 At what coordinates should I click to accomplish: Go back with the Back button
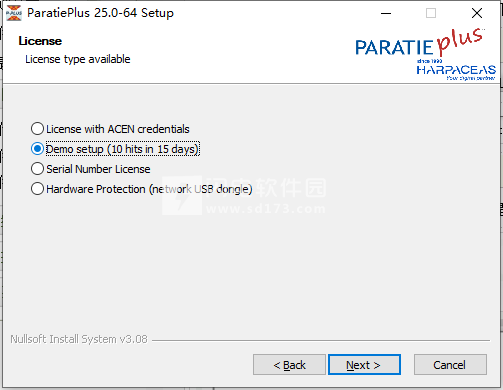pos(289,365)
